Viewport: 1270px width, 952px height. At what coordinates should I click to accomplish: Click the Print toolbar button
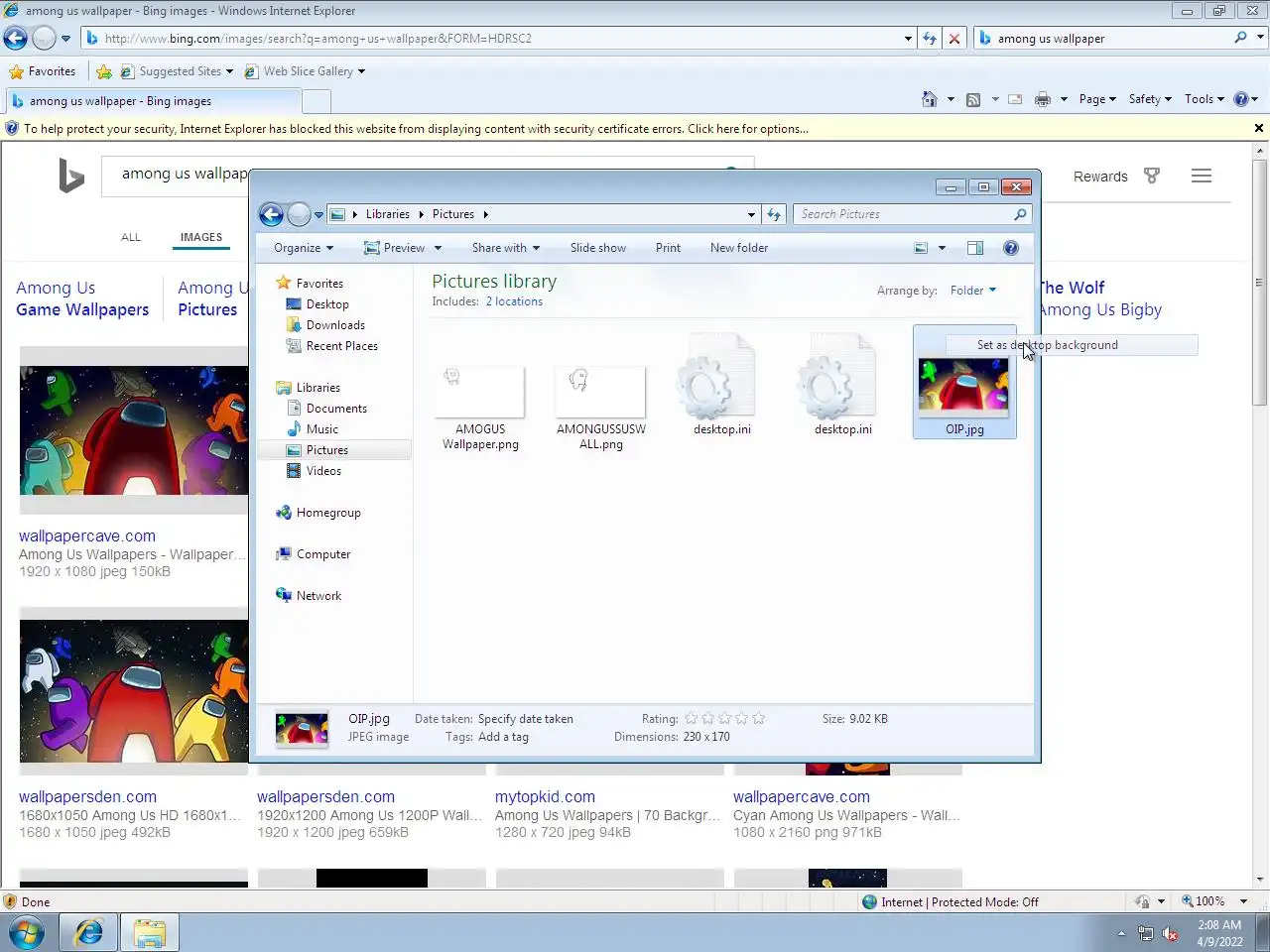click(668, 248)
